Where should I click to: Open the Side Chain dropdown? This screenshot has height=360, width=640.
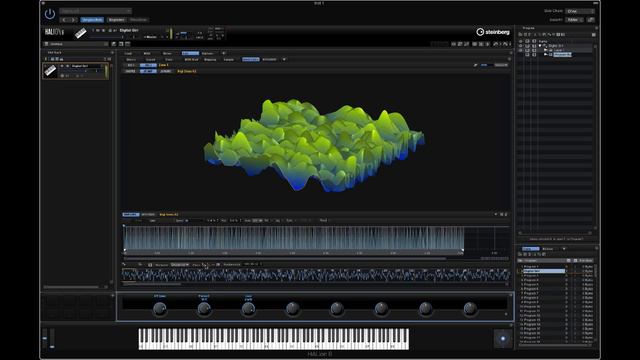click(x=580, y=11)
